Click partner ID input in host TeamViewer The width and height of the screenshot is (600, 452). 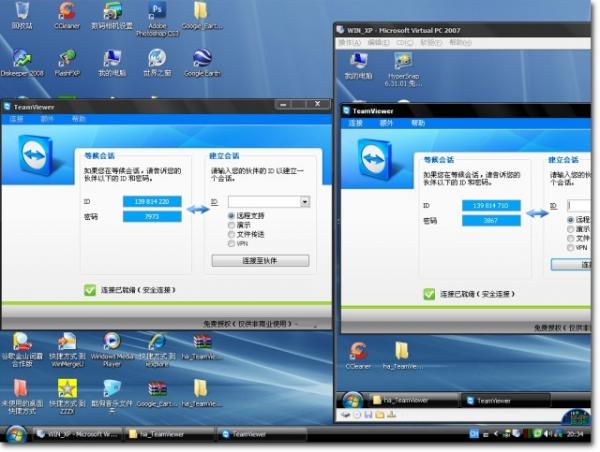tap(264, 202)
